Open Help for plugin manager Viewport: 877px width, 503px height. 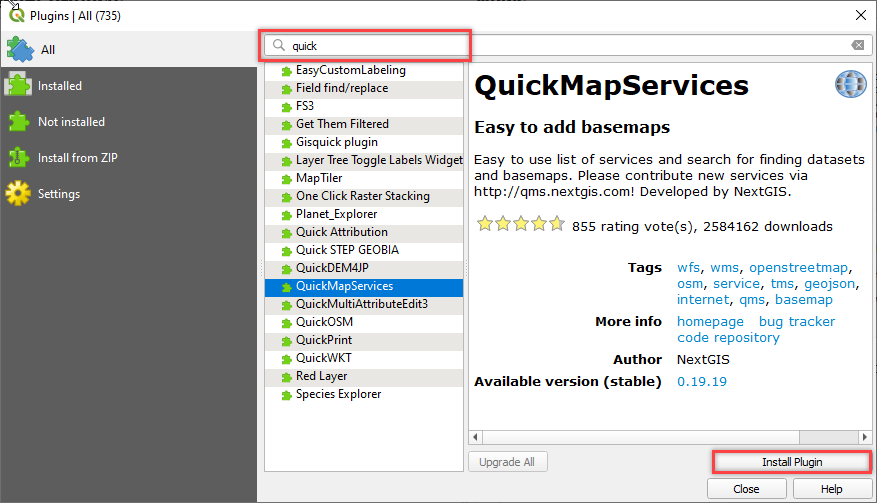click(831, 489)
